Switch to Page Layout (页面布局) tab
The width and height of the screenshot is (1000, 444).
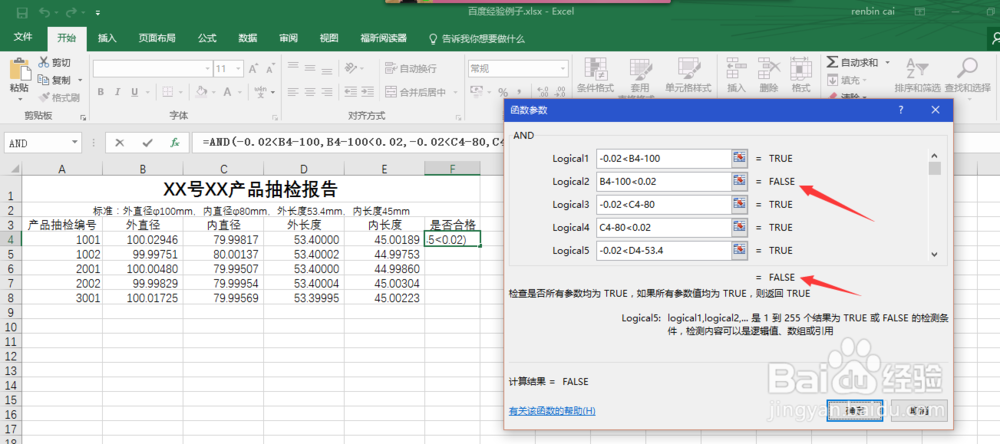point(156,38)
